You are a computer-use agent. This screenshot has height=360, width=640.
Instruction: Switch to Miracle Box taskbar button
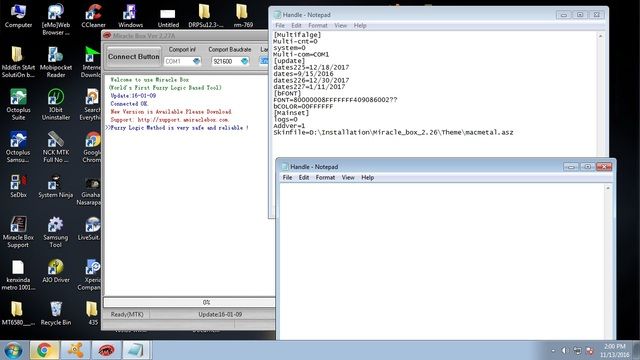point(106,350)
